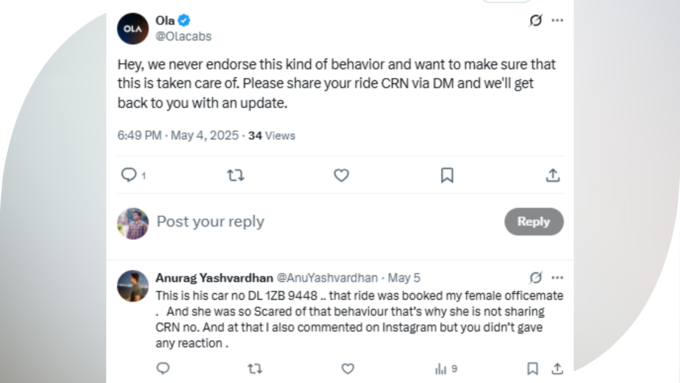Like Anurag Yashvardhan's reply
680x383 pixels.
tap(348, 369)
